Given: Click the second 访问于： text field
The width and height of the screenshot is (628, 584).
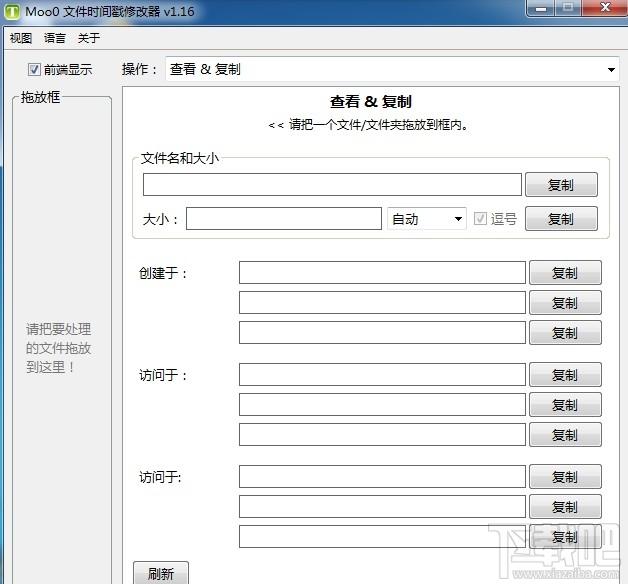Looking at the screenshot, I should point(382,405).
